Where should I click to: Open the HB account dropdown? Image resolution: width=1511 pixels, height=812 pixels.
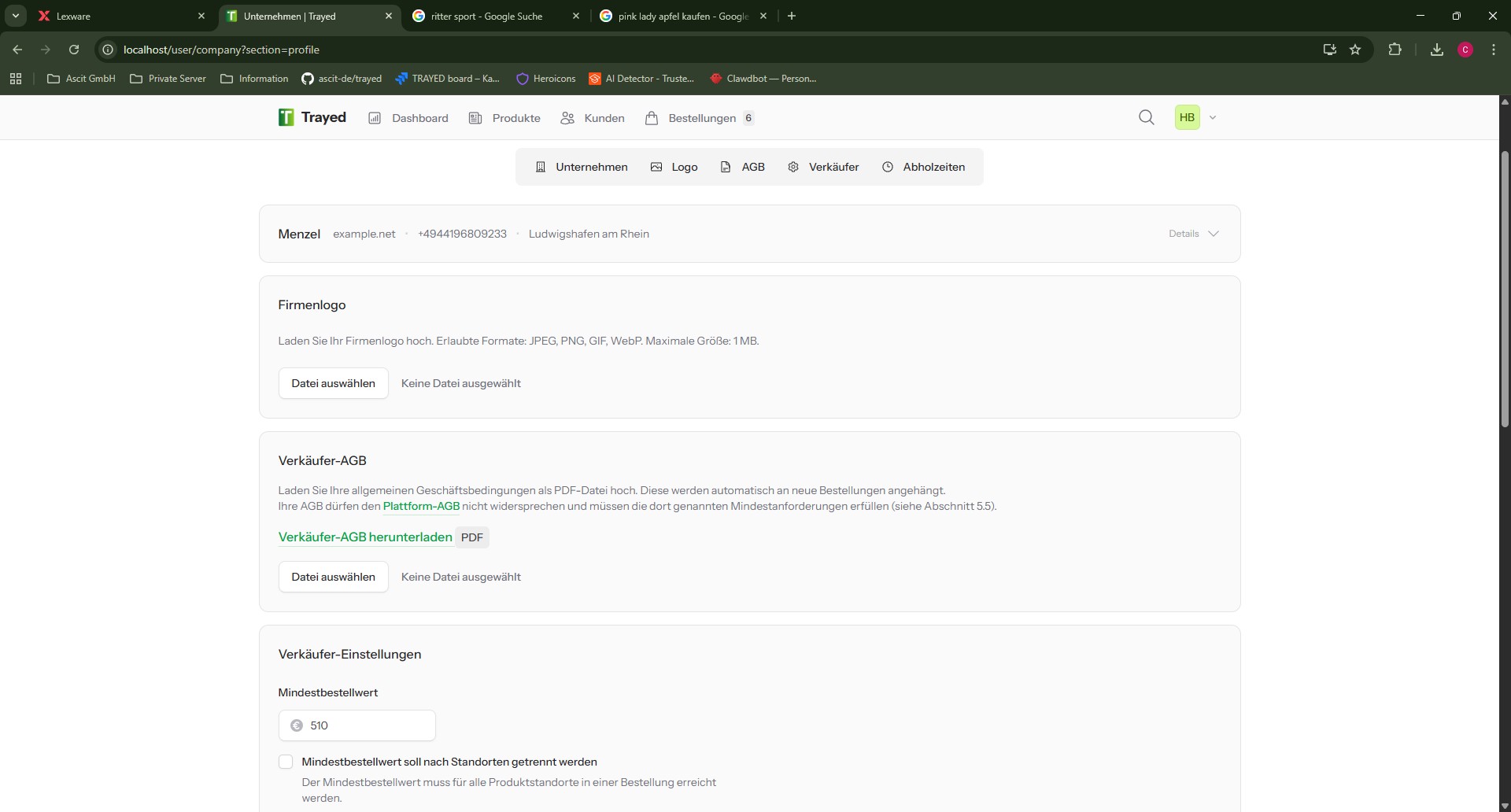pyautogui.click(x=1196, y=117)
